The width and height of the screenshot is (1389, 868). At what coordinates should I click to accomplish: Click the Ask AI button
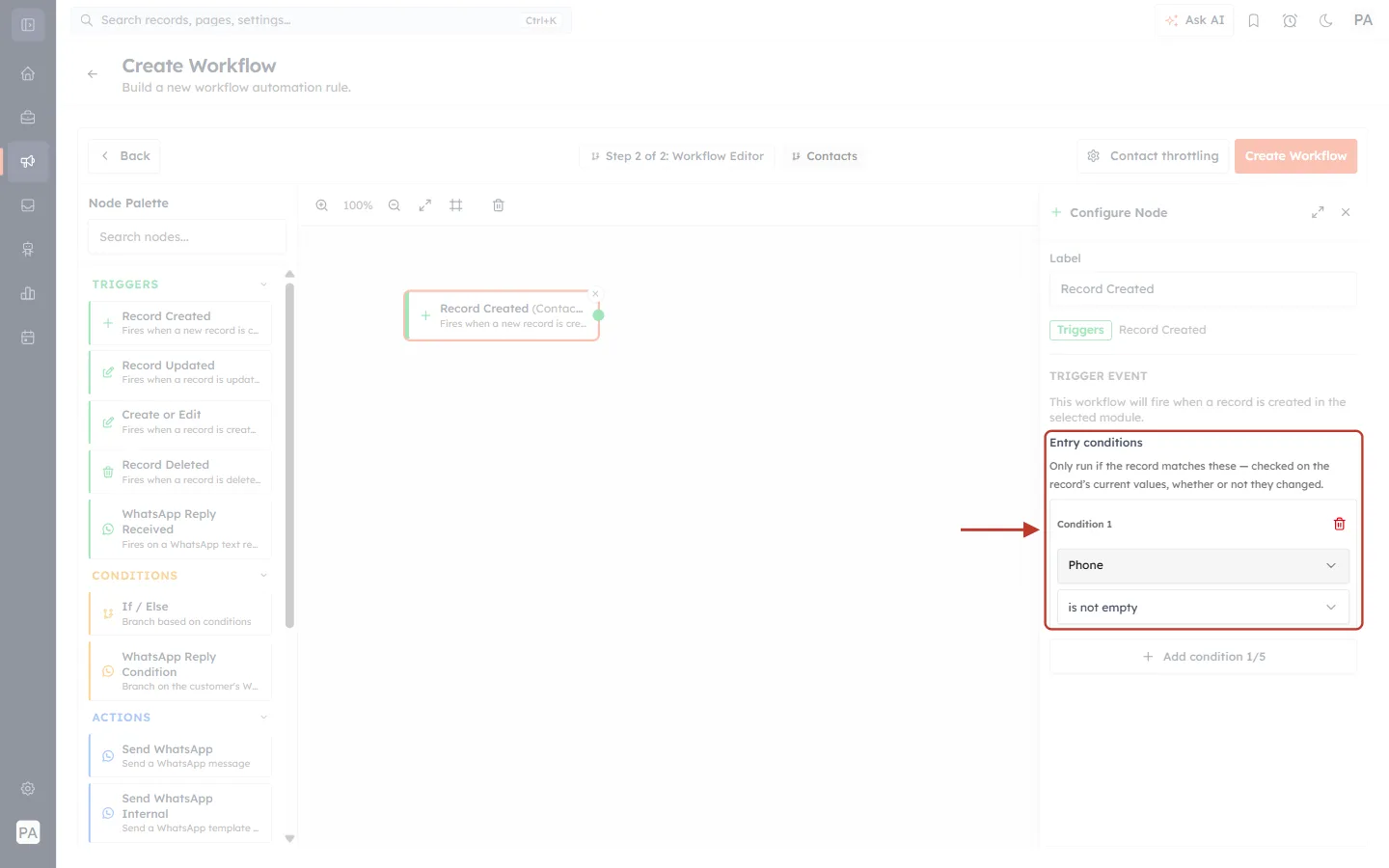pos(1194,20)
